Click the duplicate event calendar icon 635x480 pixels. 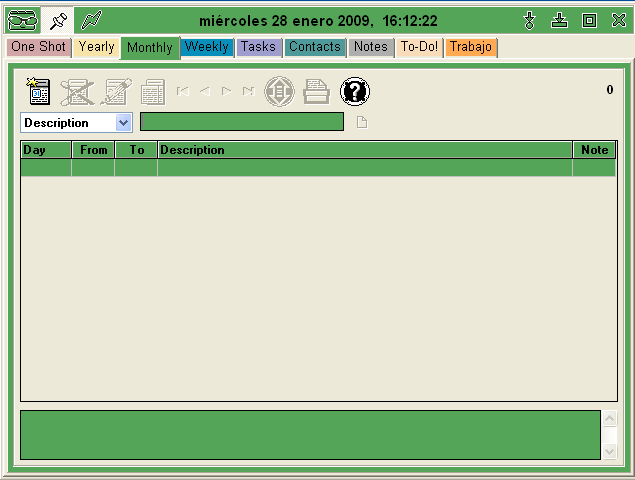[153, 92]
